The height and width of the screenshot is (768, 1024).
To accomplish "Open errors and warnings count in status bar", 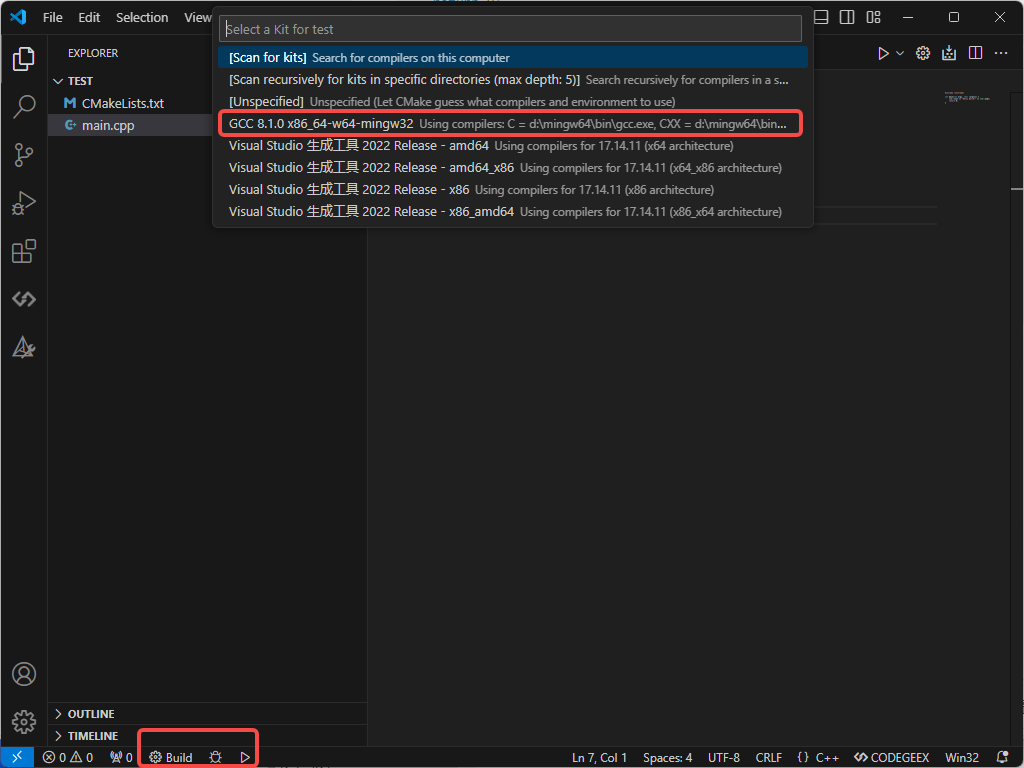I will [x=68, y=758].
